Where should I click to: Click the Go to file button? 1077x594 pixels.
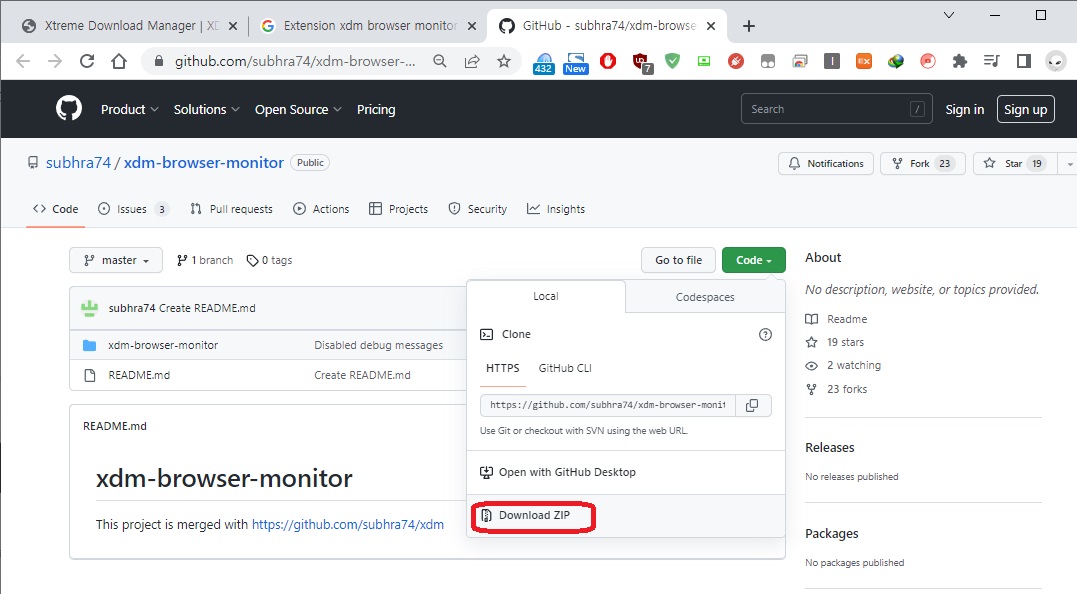click(679, 260)
